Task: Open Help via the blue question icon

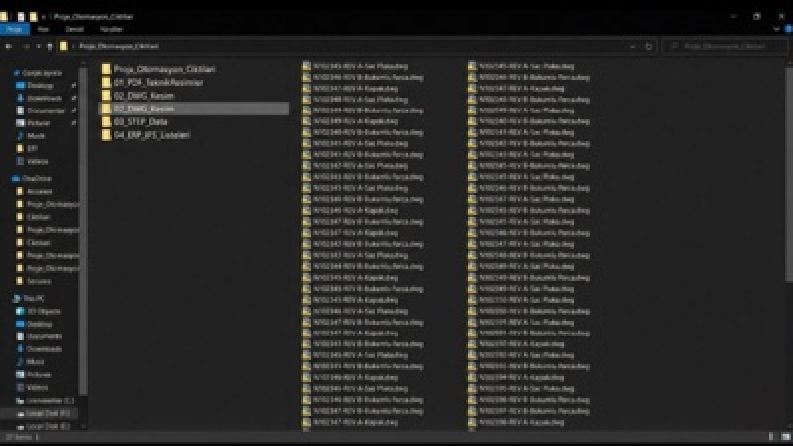Action: click(788, 29)
